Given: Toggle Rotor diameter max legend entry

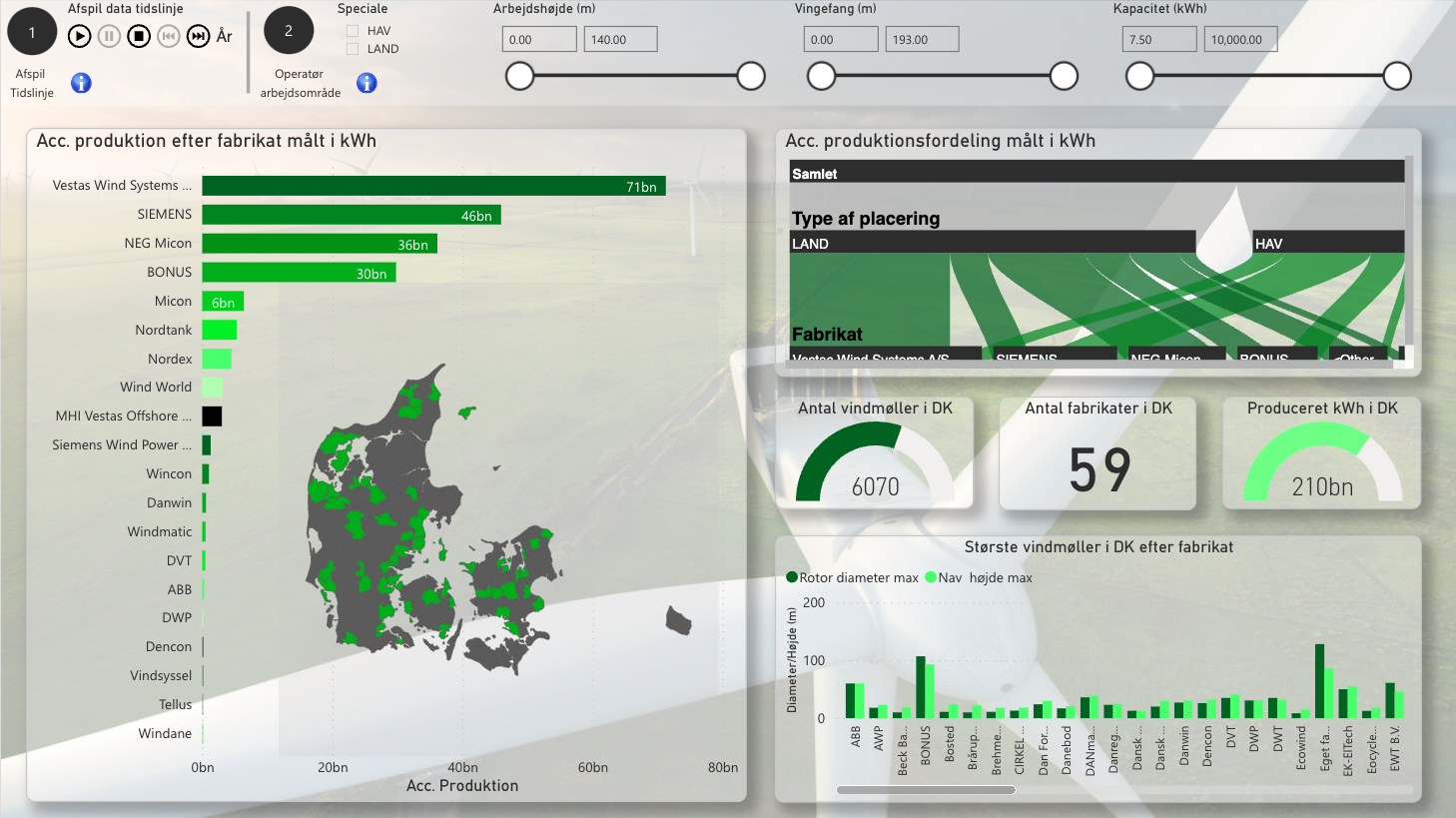Looking at the screenshot, I should 792,577.
